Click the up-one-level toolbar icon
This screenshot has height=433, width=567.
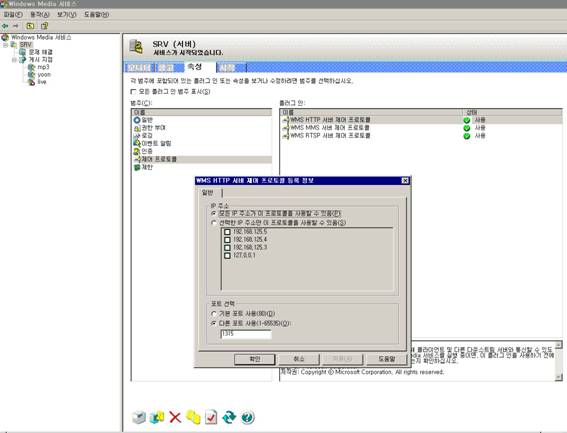click(30, 26)
